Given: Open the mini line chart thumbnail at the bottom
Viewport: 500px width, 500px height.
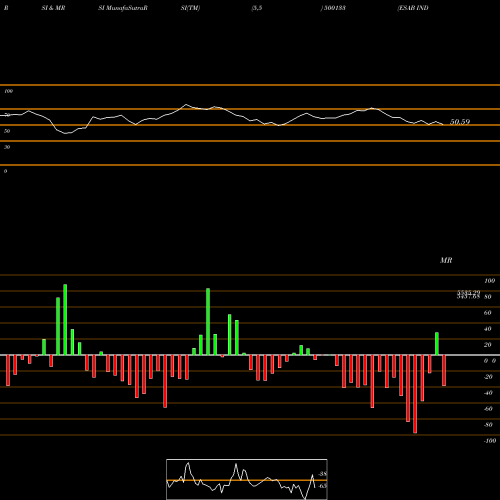Looking at the screenshot, I should click(247, 479).
